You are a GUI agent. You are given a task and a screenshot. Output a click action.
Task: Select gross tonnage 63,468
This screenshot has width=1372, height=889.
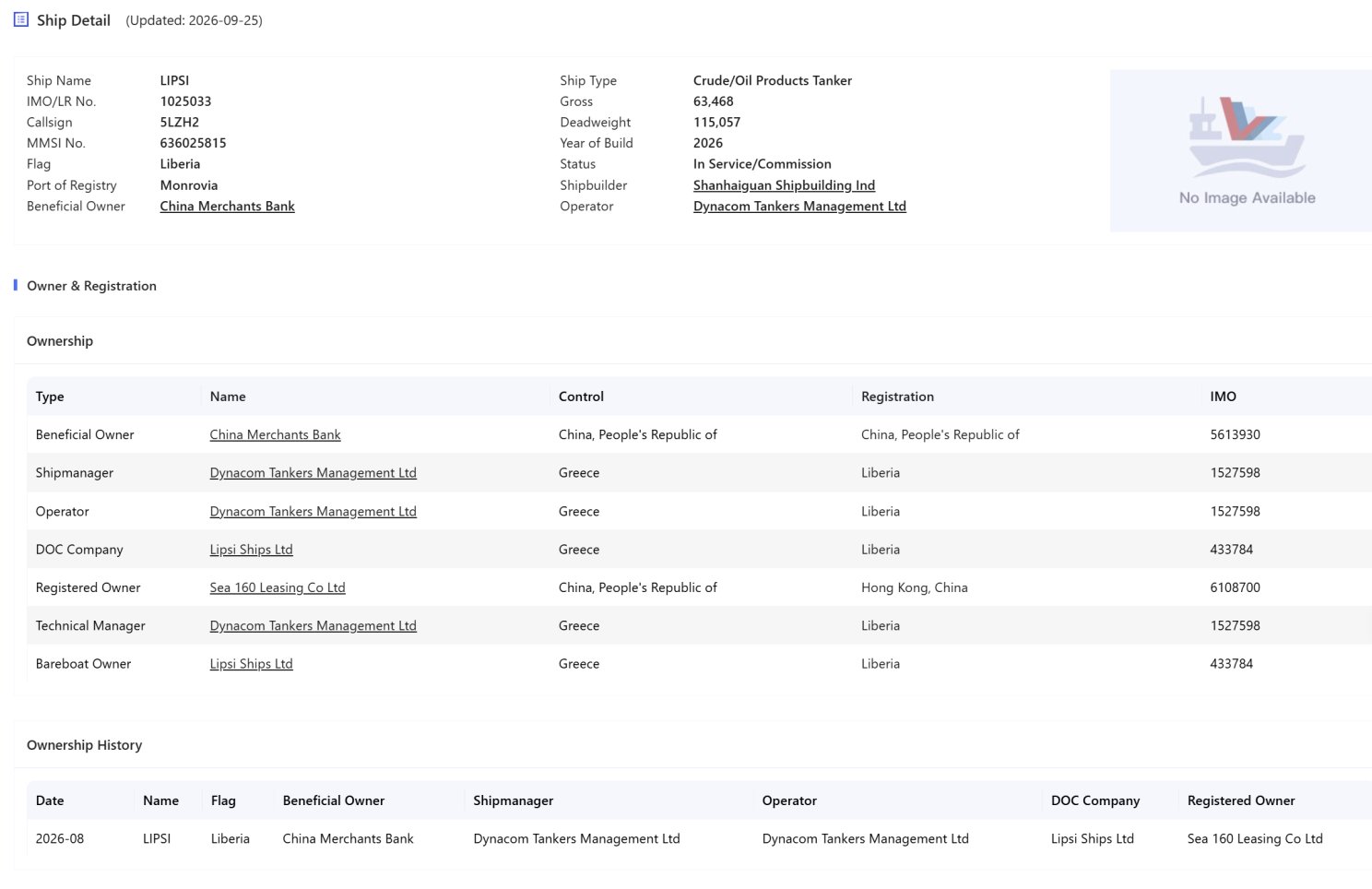pyautogui.click(x=713, y=101)
